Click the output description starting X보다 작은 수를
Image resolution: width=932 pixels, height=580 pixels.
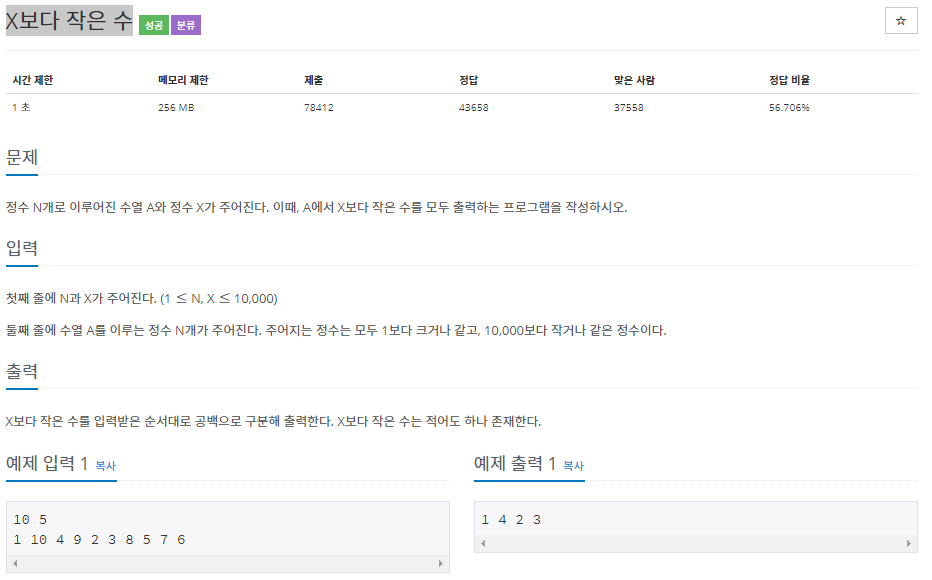[x=273, y=421]
